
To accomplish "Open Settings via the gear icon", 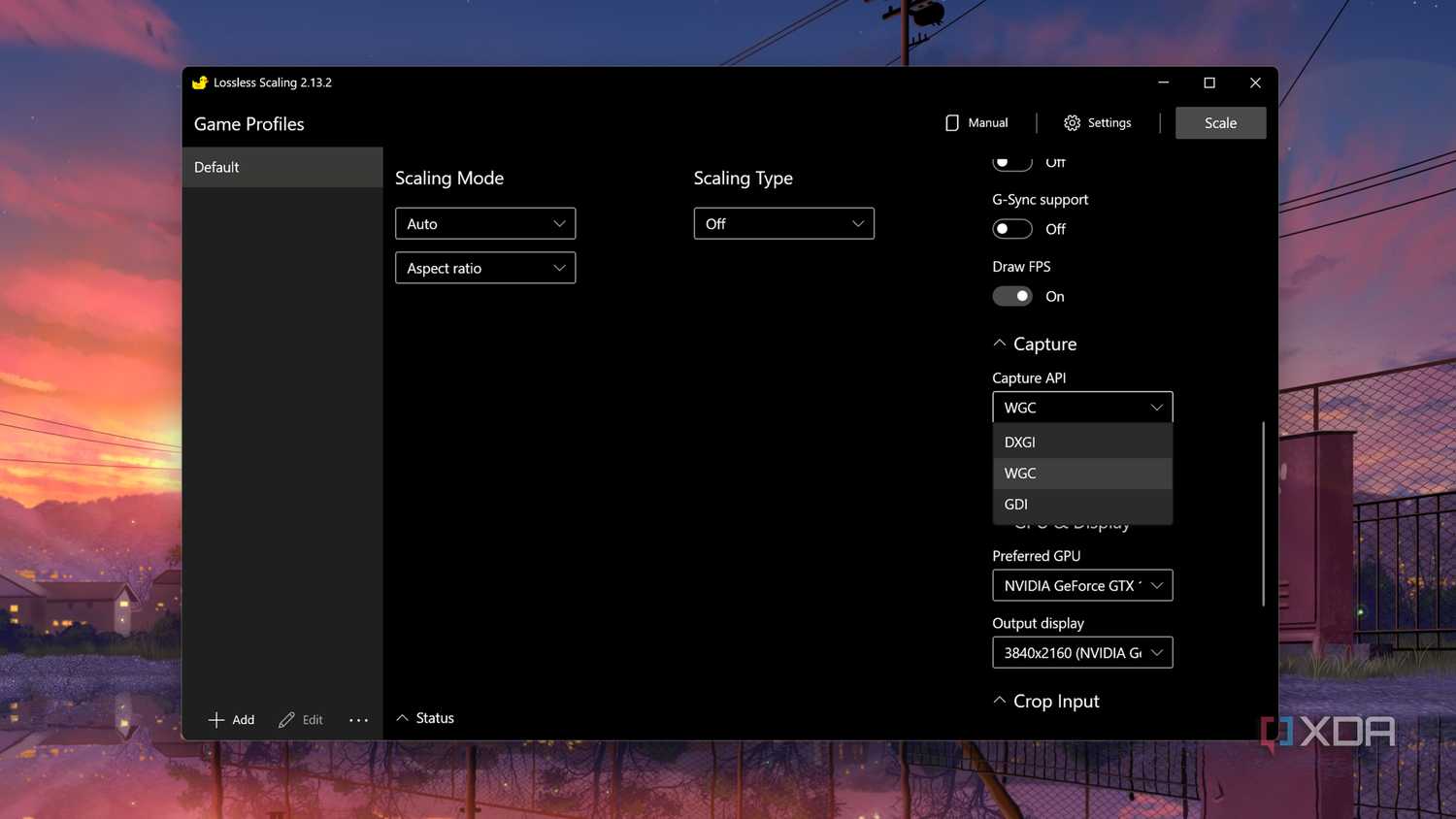I will (1072, 123).
